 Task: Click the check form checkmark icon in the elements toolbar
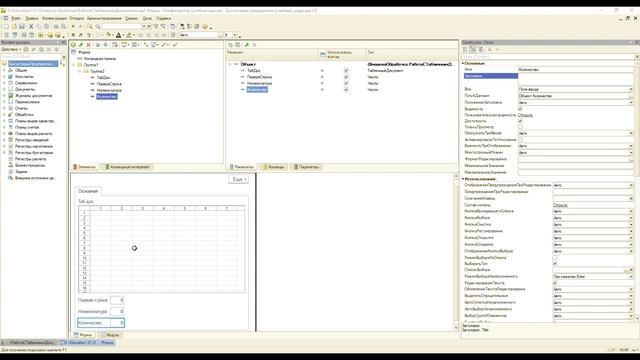(175, 45)
